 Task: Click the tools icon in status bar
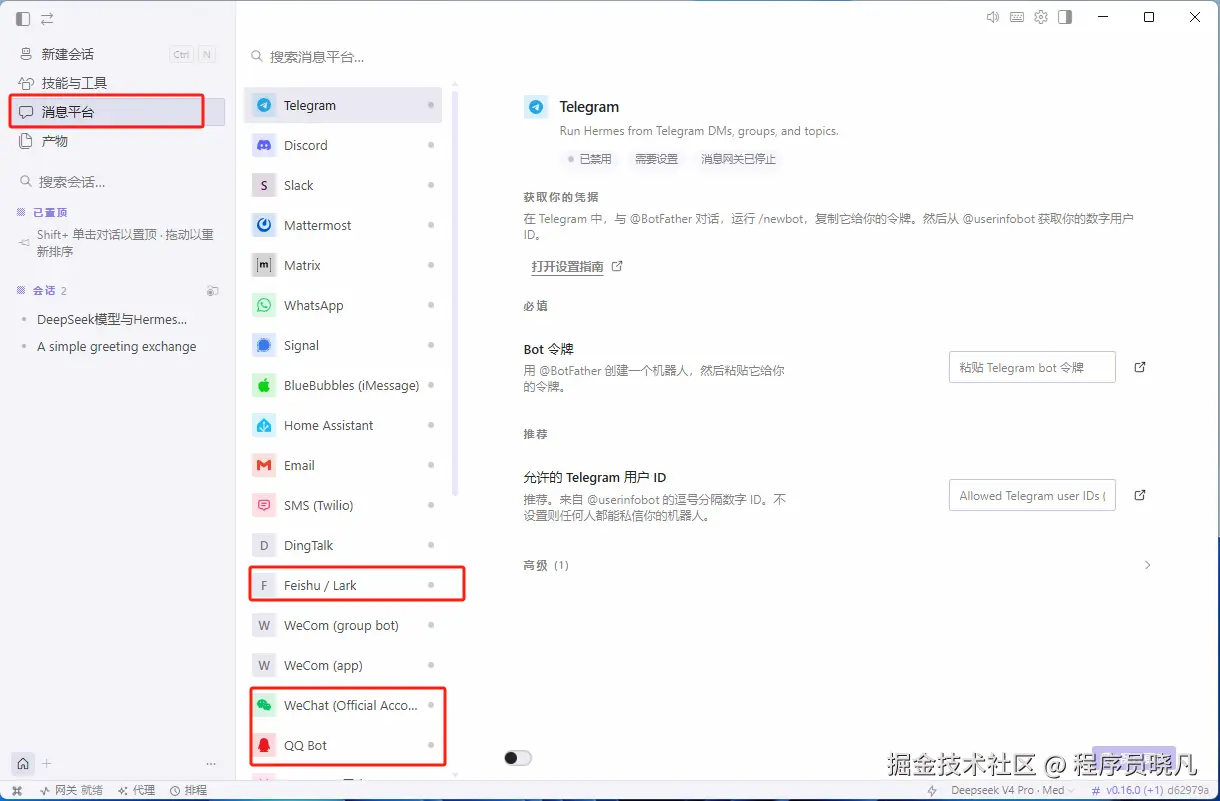(16, 790)
